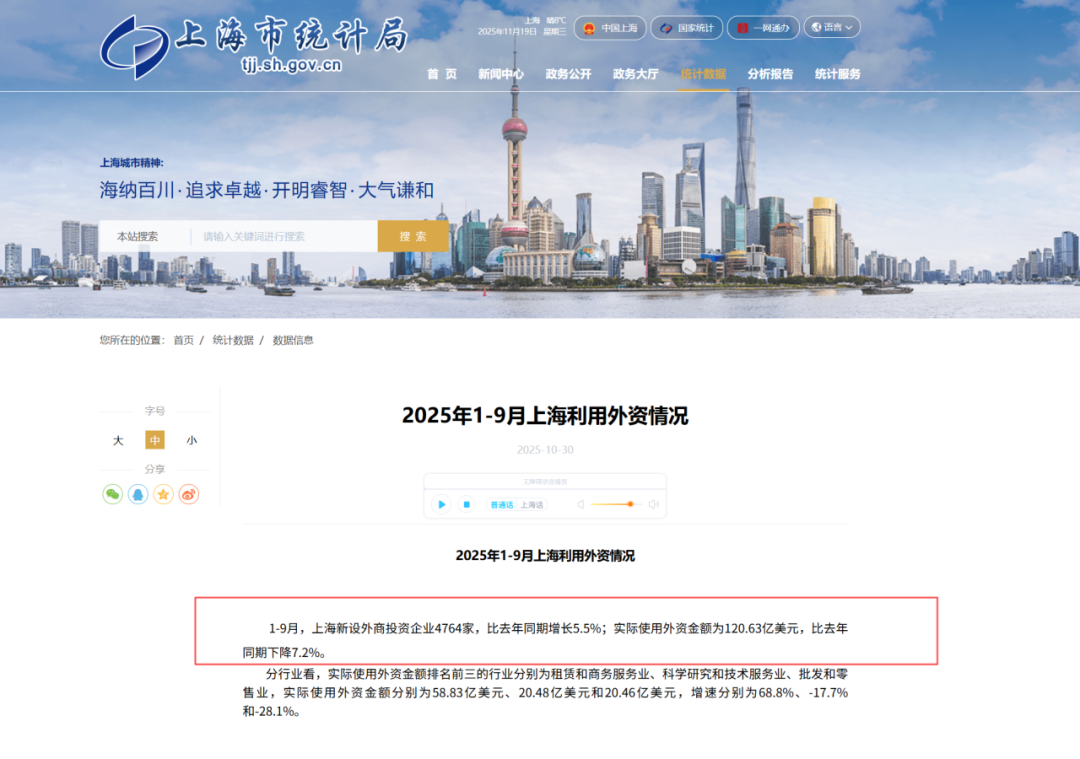This screenshot has width=1080, height=759.
Task: Open 统计服务 navigation item
Action: (x=838, y=74)
